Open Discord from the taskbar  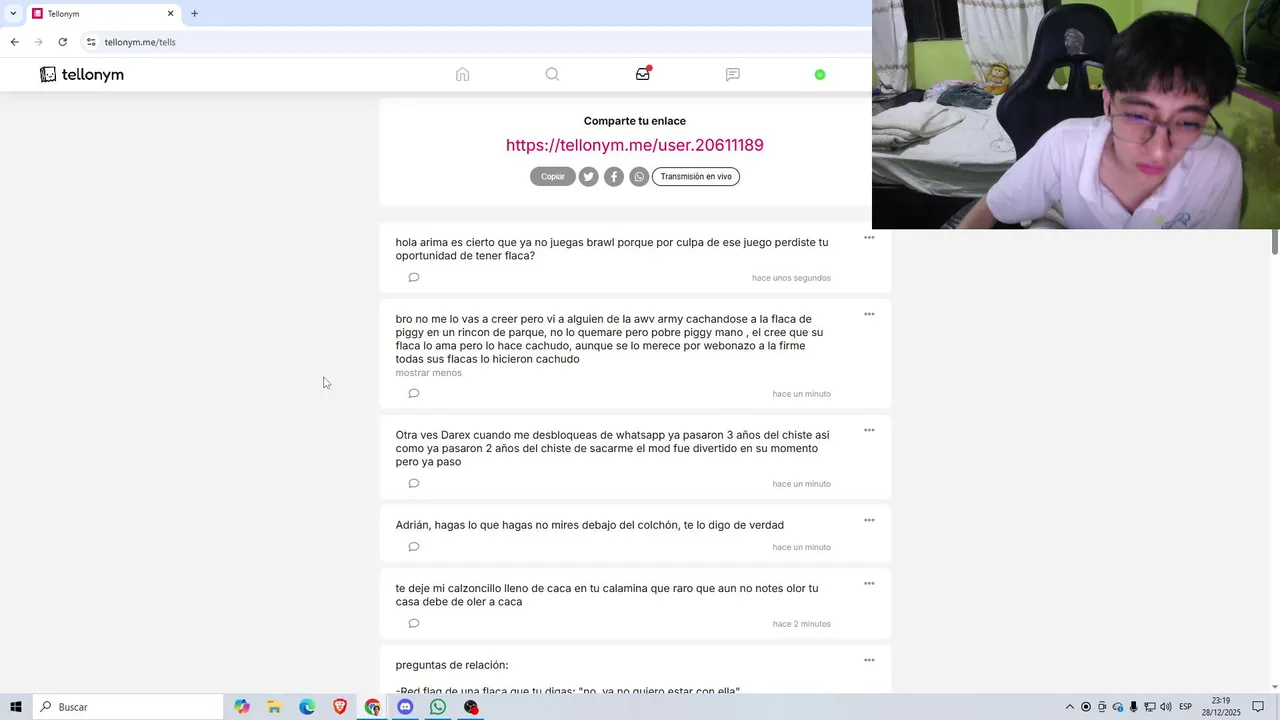405,707
